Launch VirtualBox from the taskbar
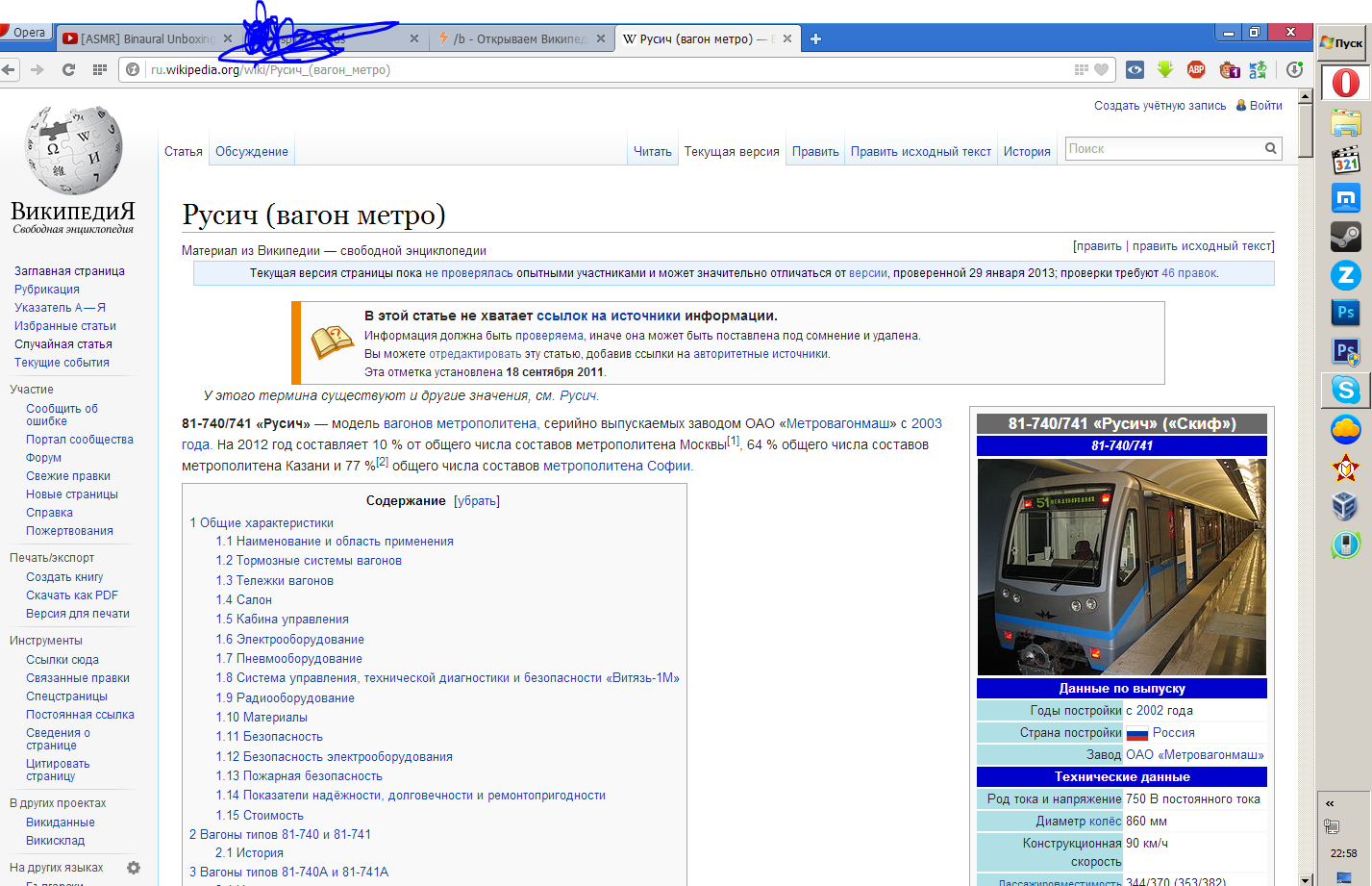The width and height of the screenshot is (1372, 886). [1345, 505]
